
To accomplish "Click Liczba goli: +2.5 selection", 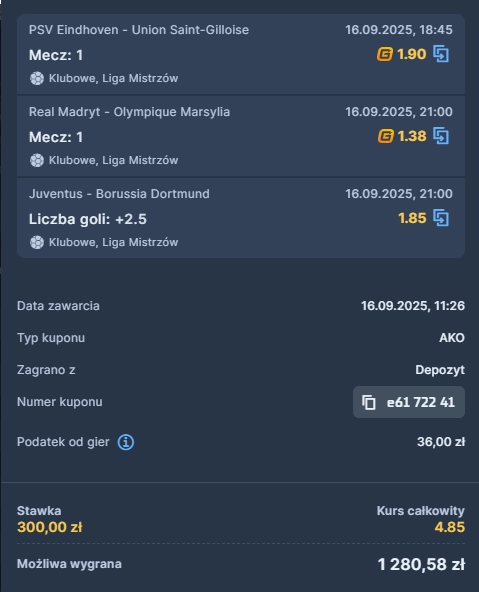I will [x=88, y=219].
